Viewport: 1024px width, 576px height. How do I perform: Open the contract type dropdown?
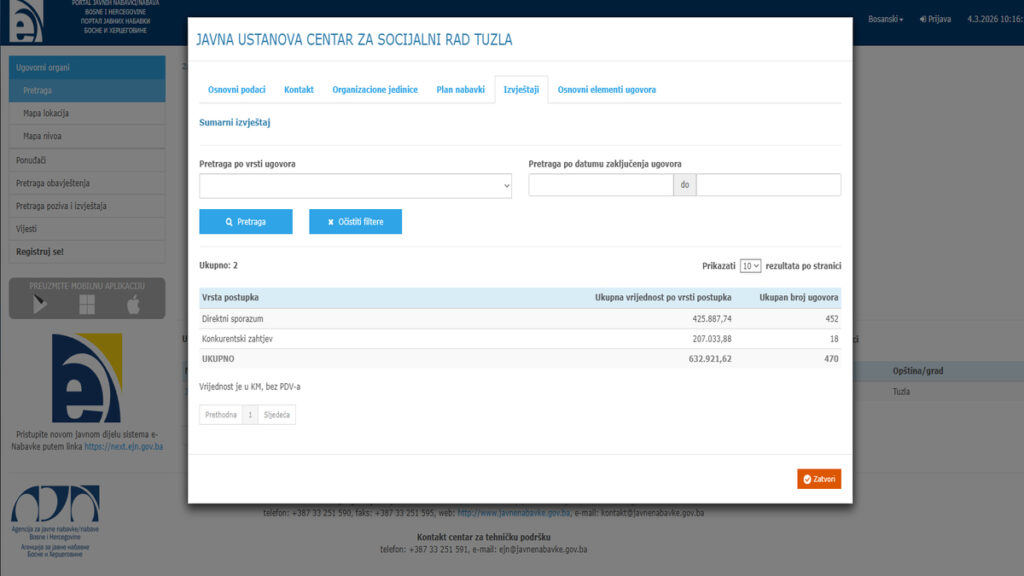click(355, 185)
